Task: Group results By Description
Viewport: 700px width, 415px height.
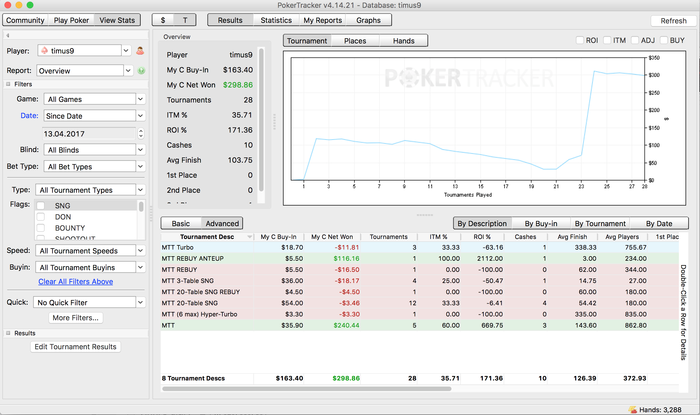Action: (x=482, y=224)
